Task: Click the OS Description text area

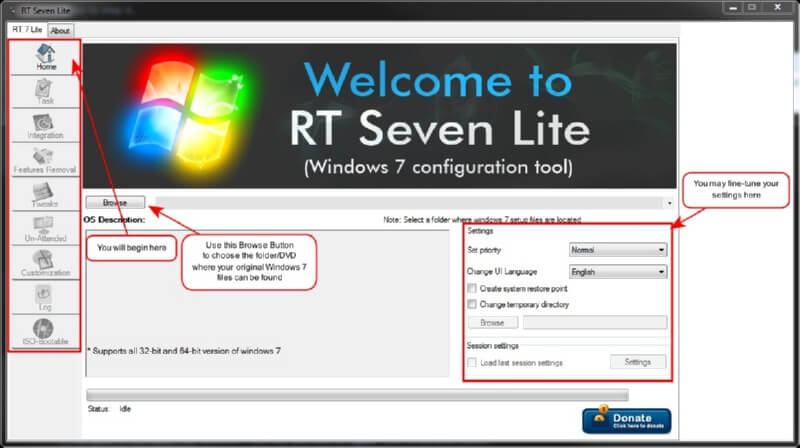Action: 267,303
